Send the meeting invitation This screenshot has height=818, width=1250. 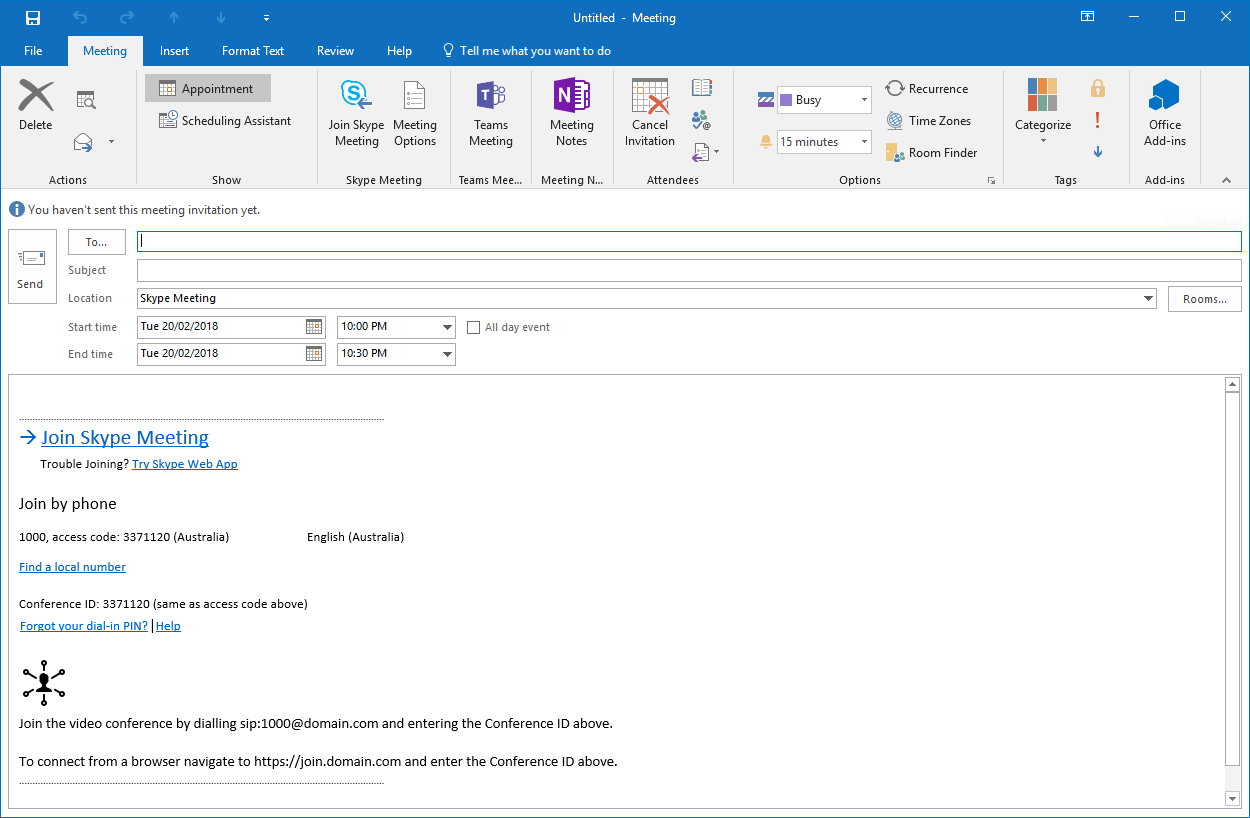(31, 266)
